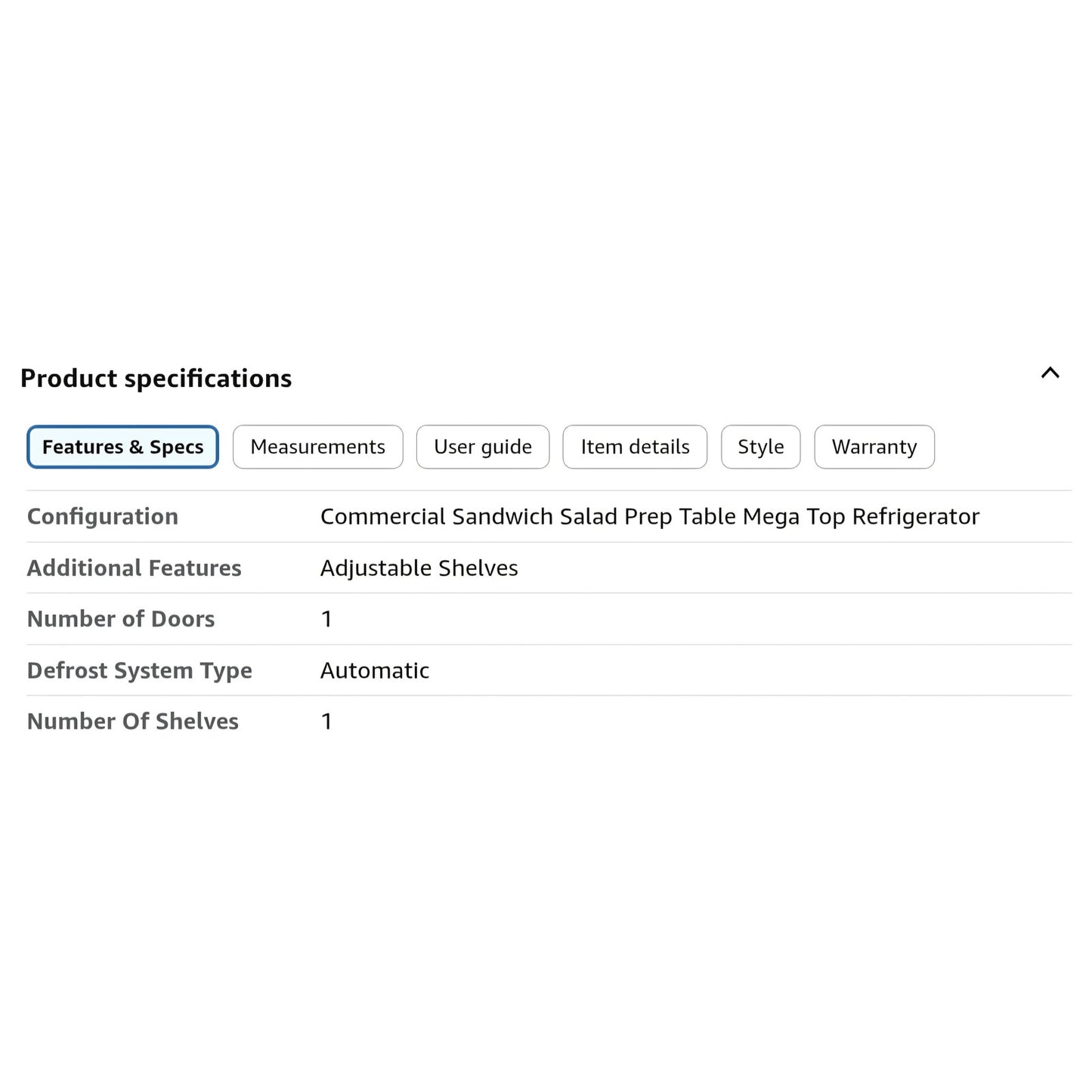Click the value 1 beside Number of Doors
The image size is (1092, 1092).
click(326, 619)
